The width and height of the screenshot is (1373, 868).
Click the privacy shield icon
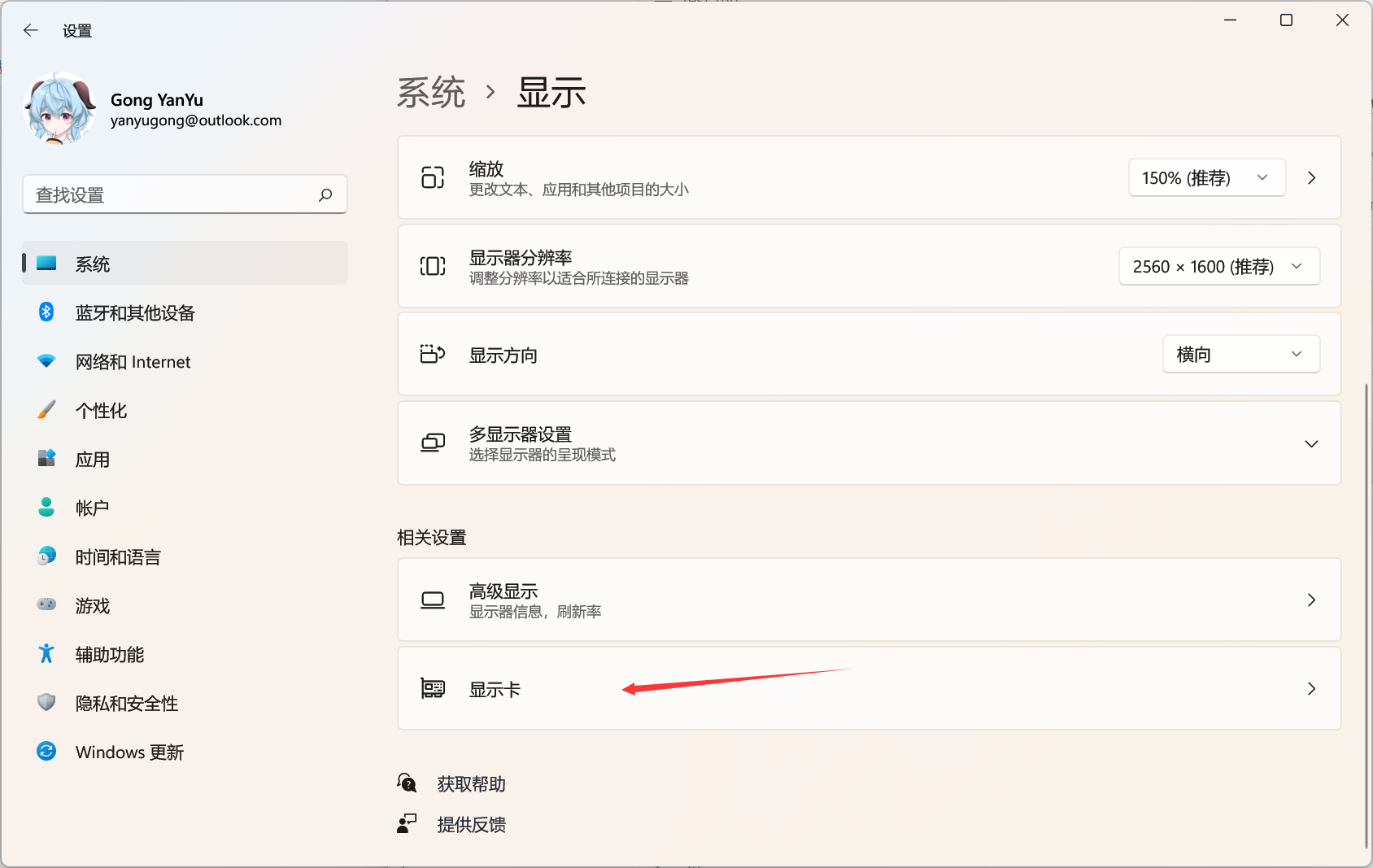click(x=46, y=702)
